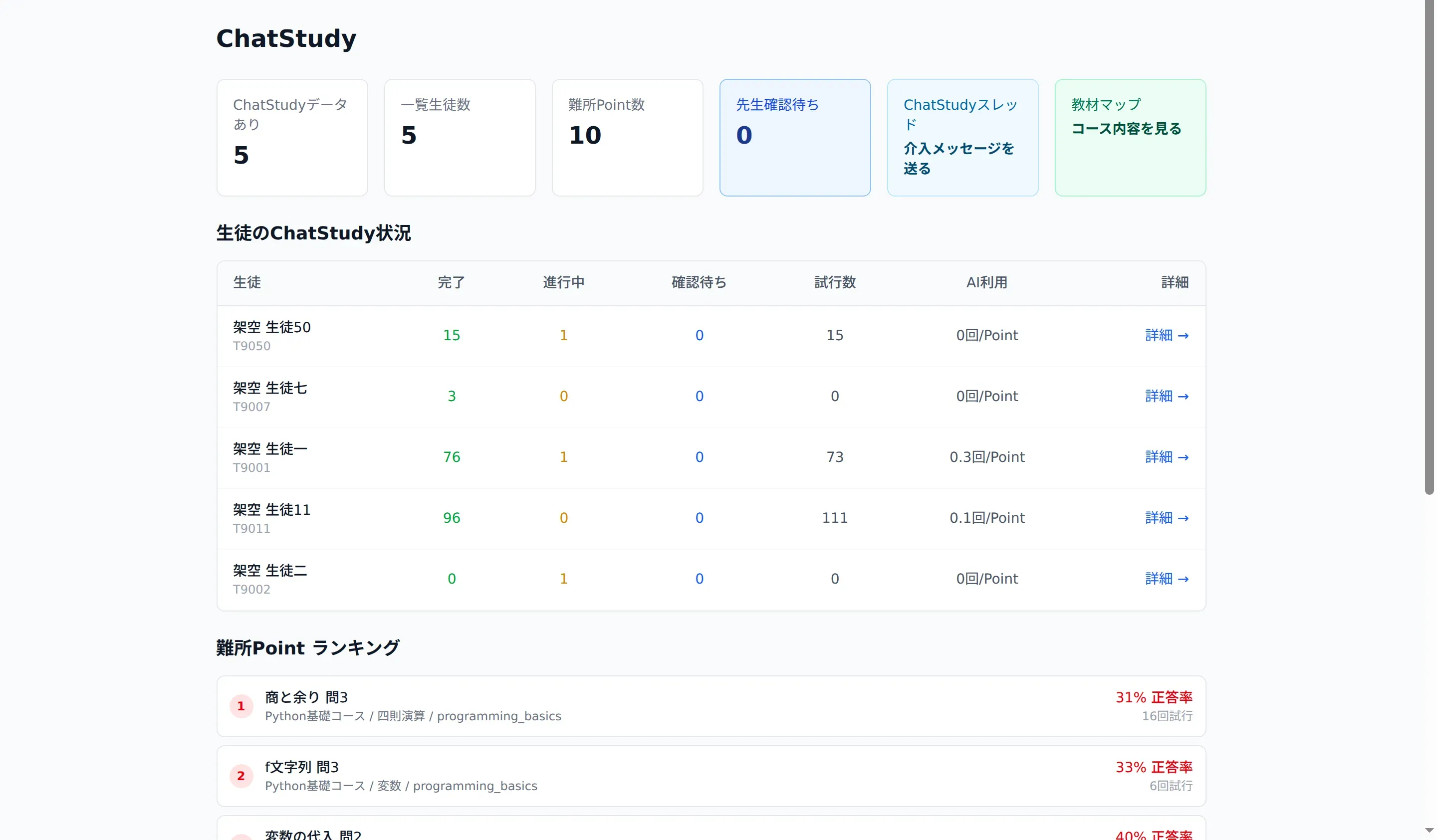Open 詳細 link for 架空 生徒七
1437x840 pixels.
[1166, 396]
